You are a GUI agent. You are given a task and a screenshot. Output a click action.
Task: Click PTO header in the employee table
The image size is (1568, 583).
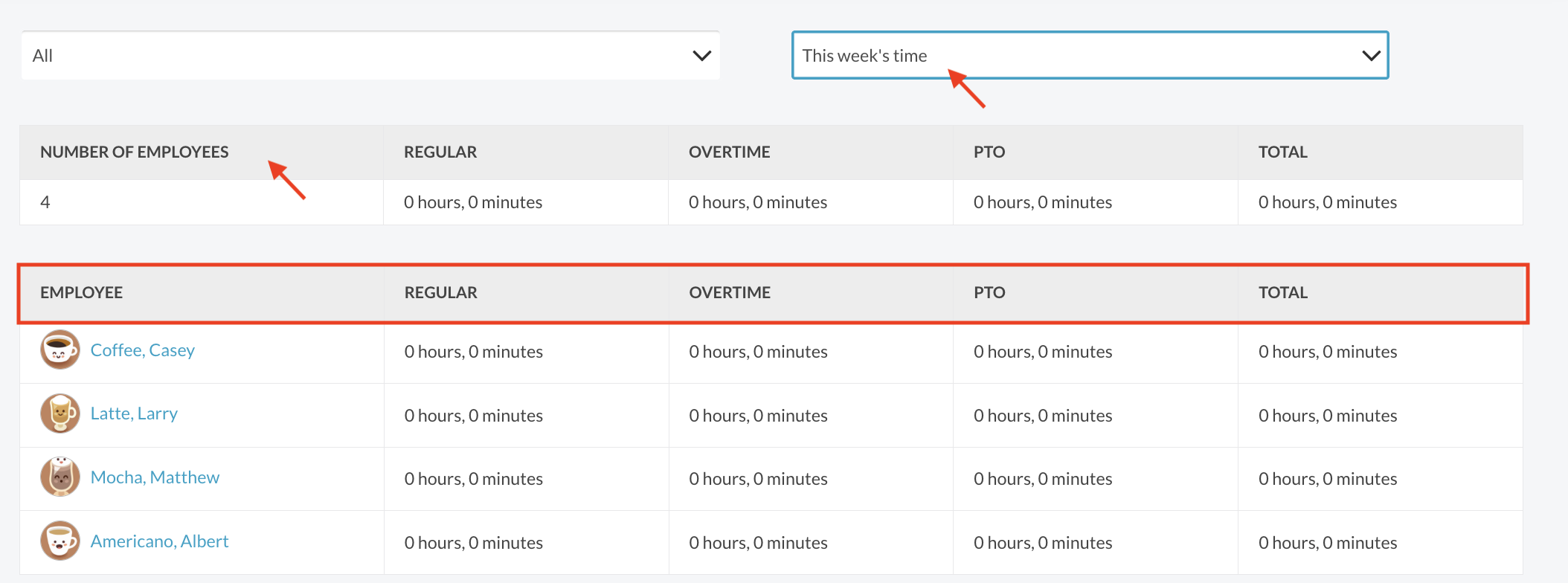[989, 293]
